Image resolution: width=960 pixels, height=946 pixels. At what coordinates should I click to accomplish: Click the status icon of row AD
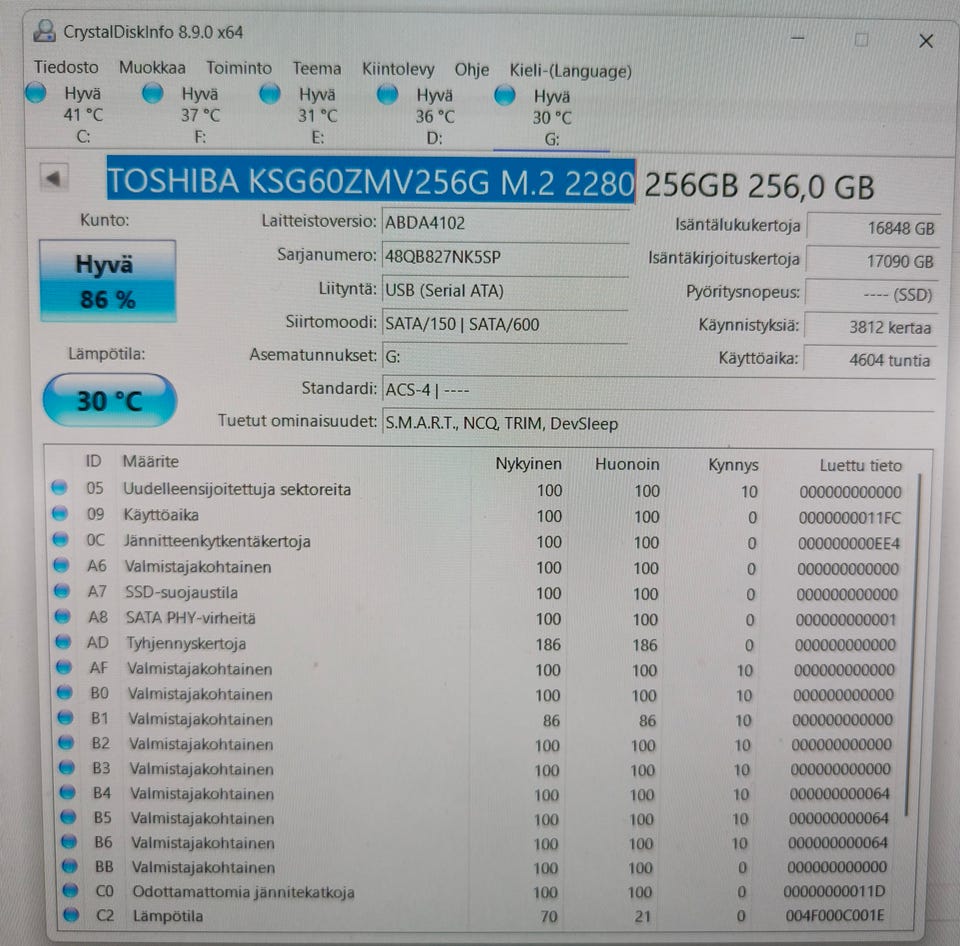point(63,642)
